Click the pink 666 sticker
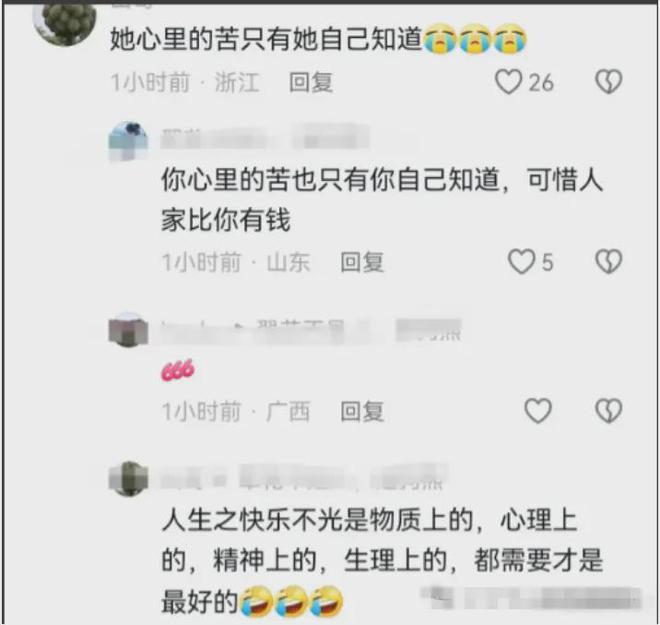660x625 pixels. click(178, 370)
